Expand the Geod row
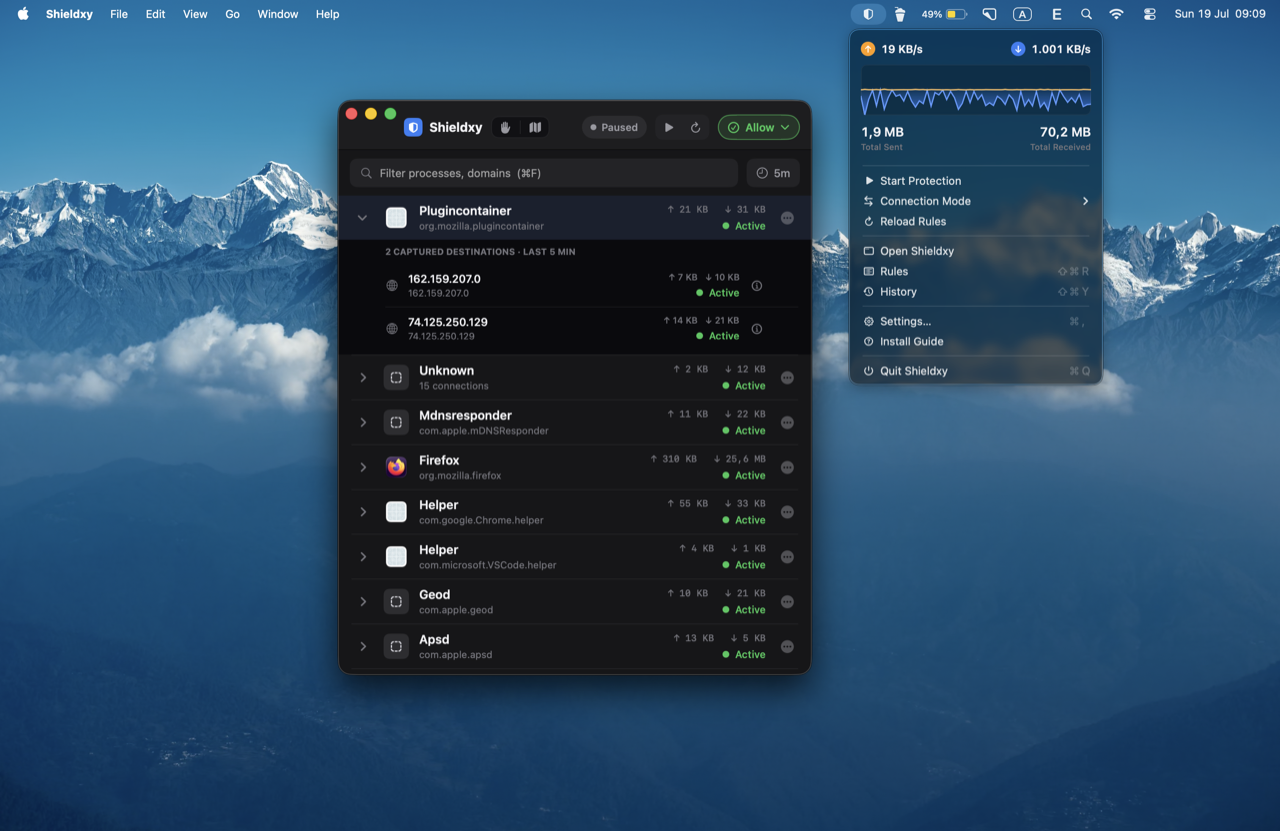This screenshot has height=831, width=1280. (363, 602)
